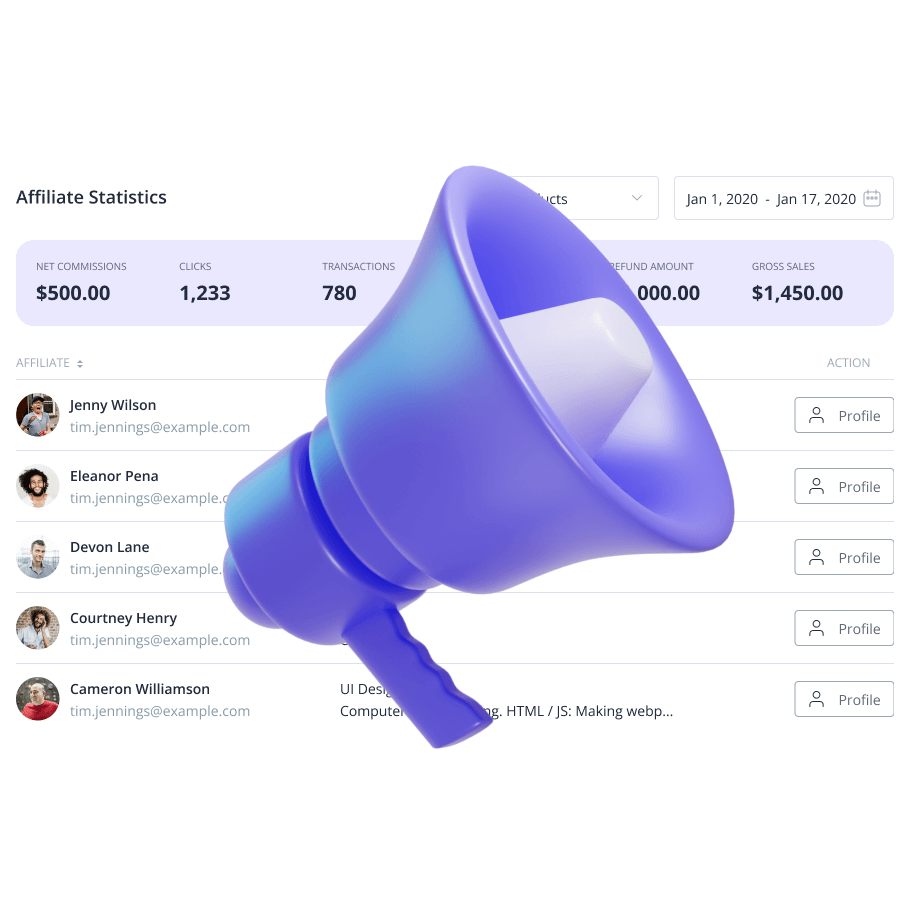
Task: Open the Jan 1, 2020 date range picker
Action: [x=783, y=198]
